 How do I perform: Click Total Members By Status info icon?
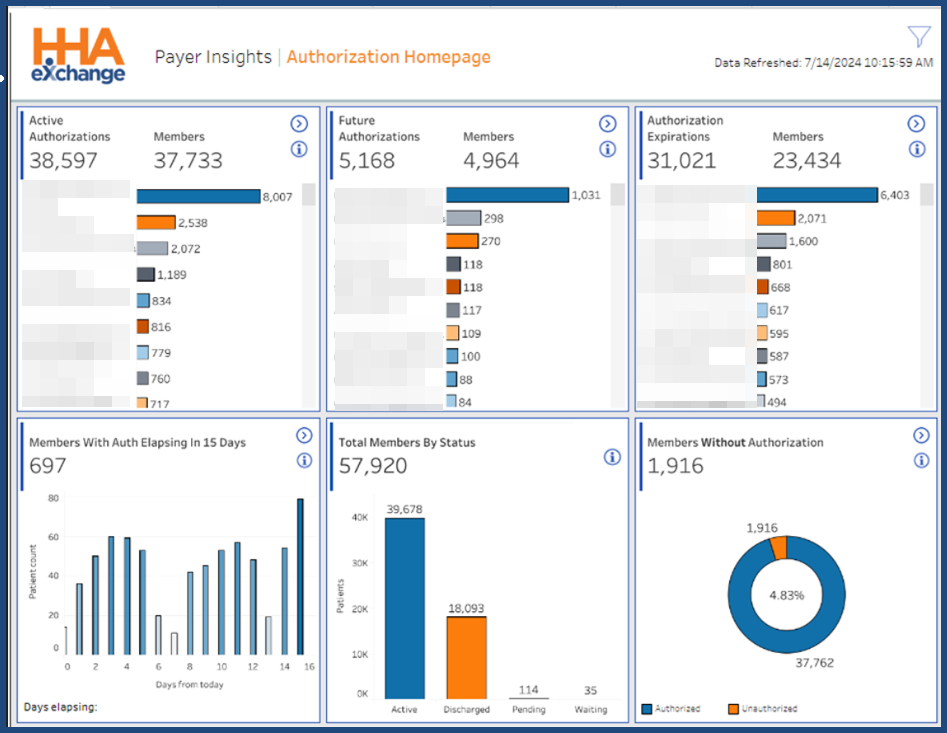click(x=612, y=457)
